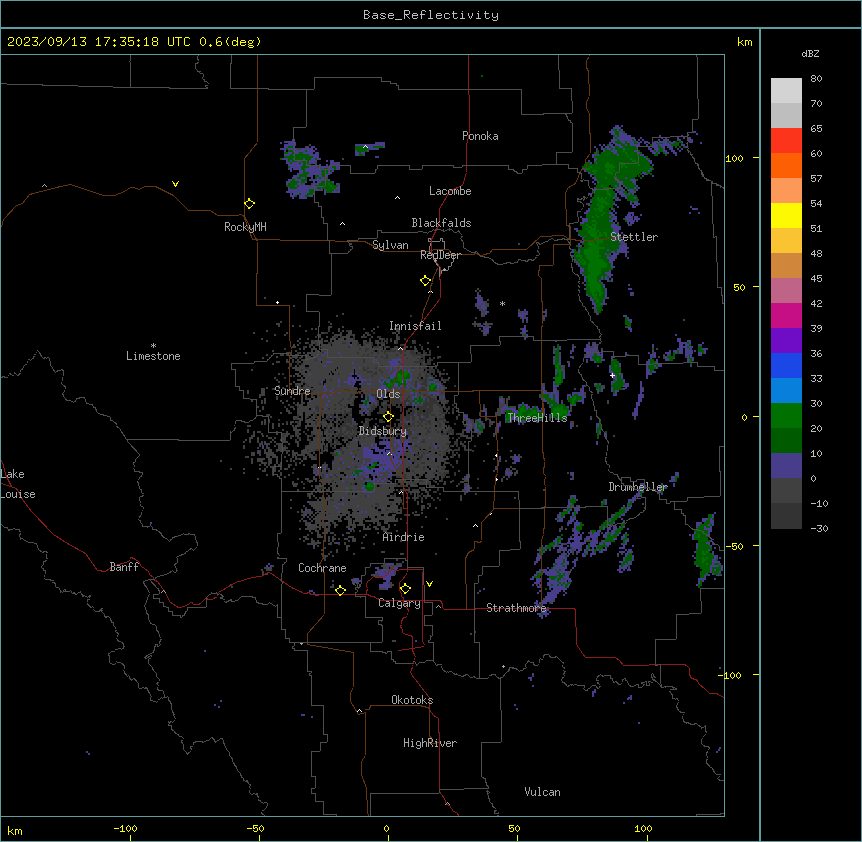
Task: Click the HighRiver town label
Action: point(430,743)
